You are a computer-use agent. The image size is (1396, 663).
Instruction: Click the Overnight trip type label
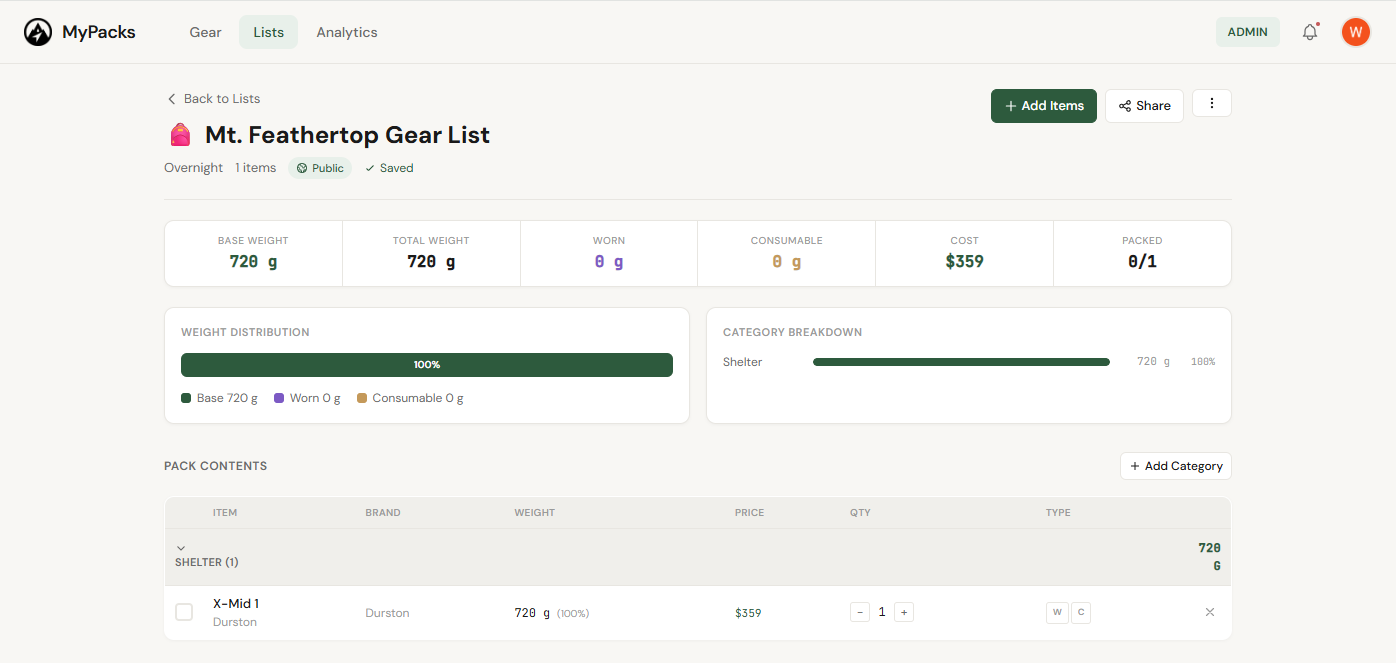pos(193,168)
